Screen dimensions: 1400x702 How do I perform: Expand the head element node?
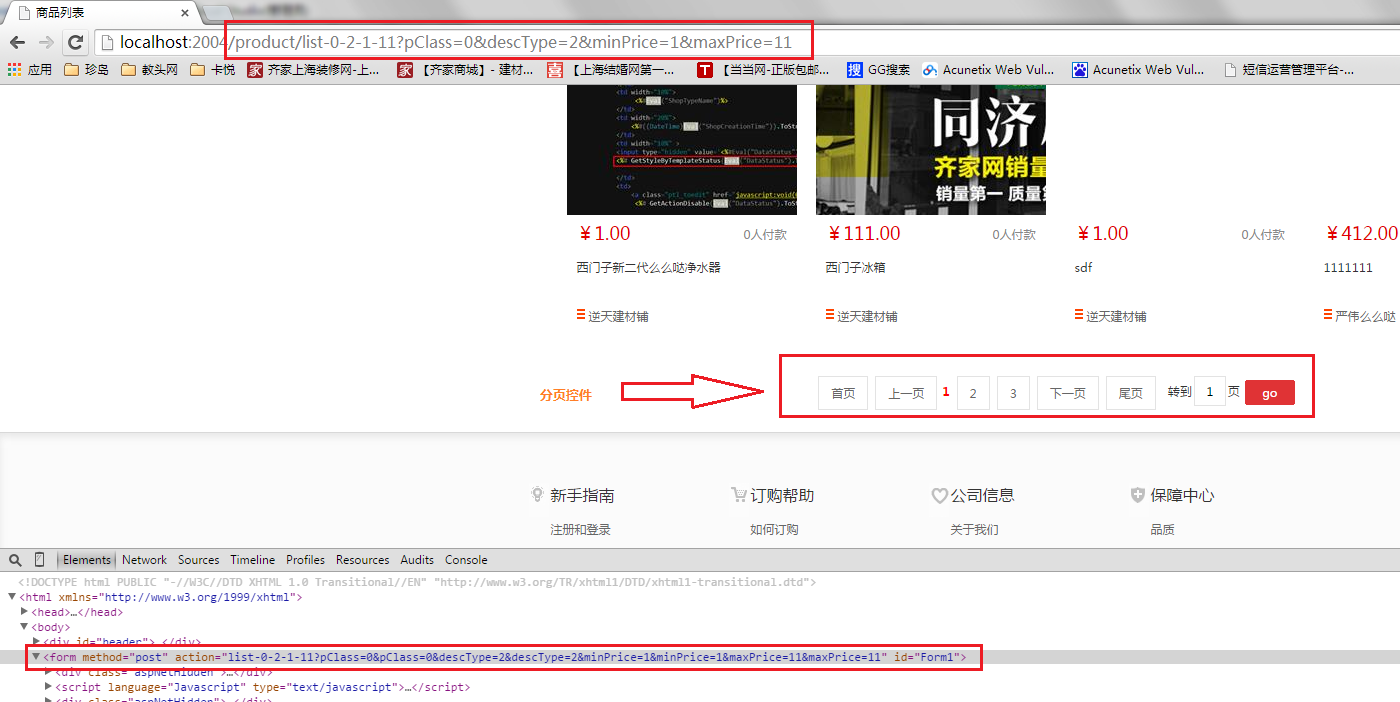pyautogui.click(x=24, y=612)
